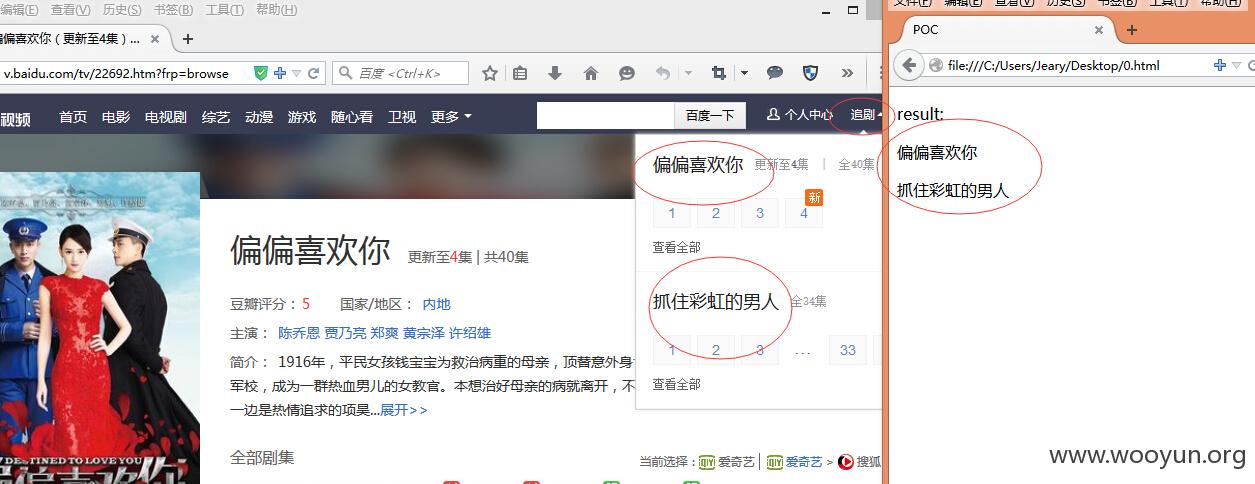Open the 书签(B) menu in the left browser
The height and width of the screenshot is (484, 1255).
tap(174, 9)
